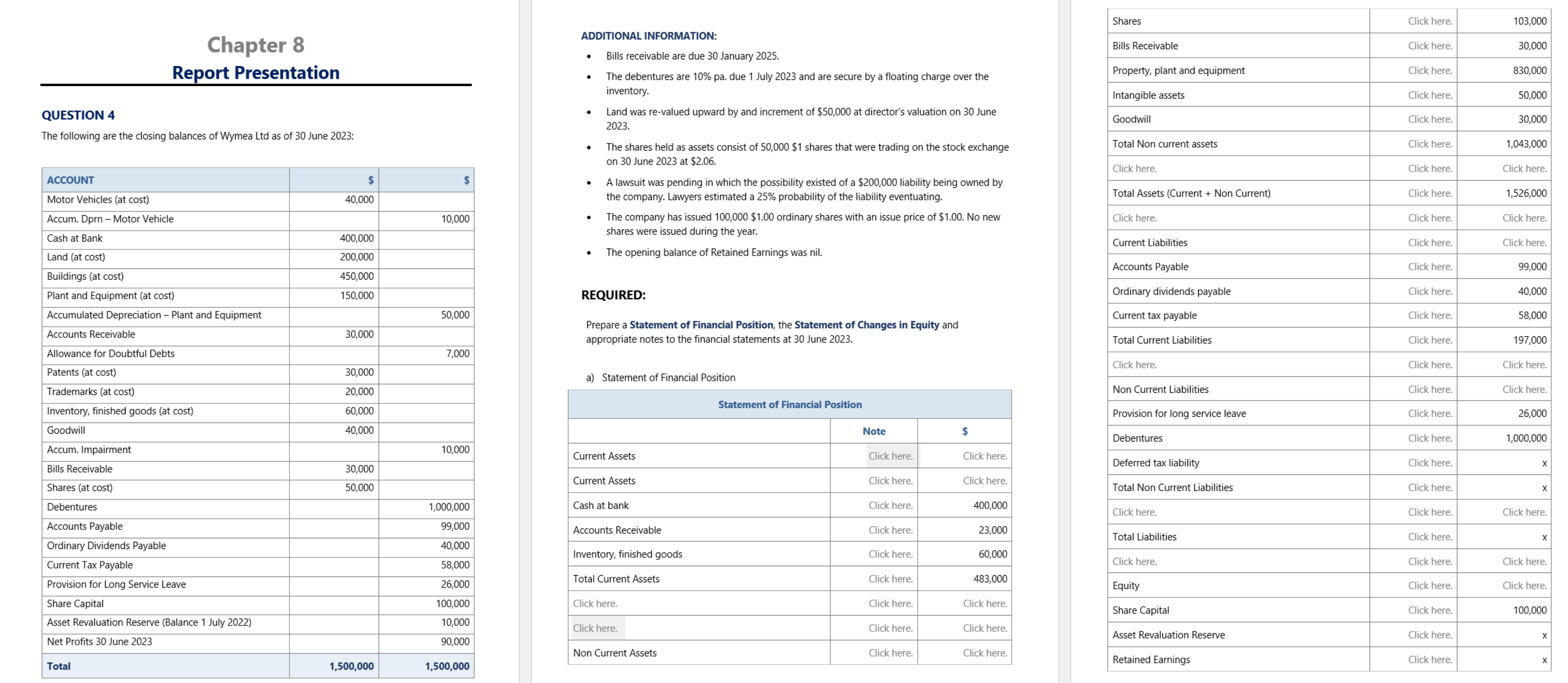The width and height of the screenshot is (1568, 683).
Task: Click the Statement of Financial Position table header
Action: [789, 404]
